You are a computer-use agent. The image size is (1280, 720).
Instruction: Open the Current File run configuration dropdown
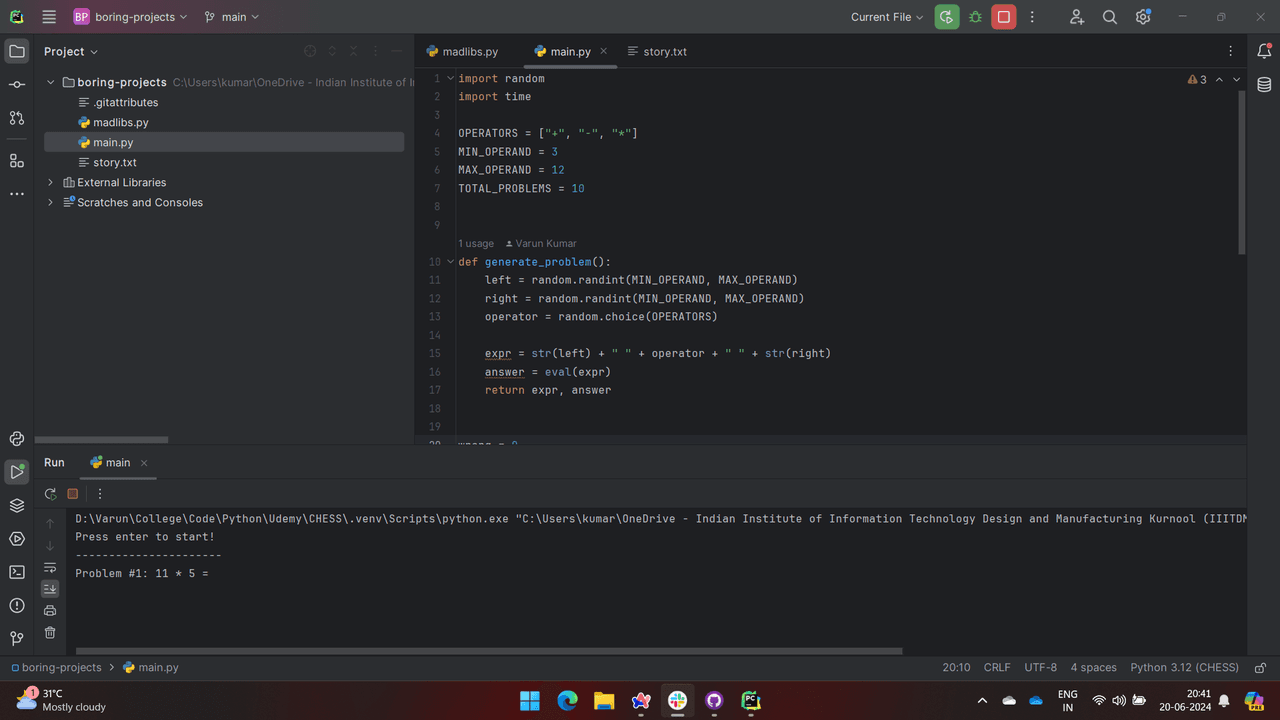point(887,17)
